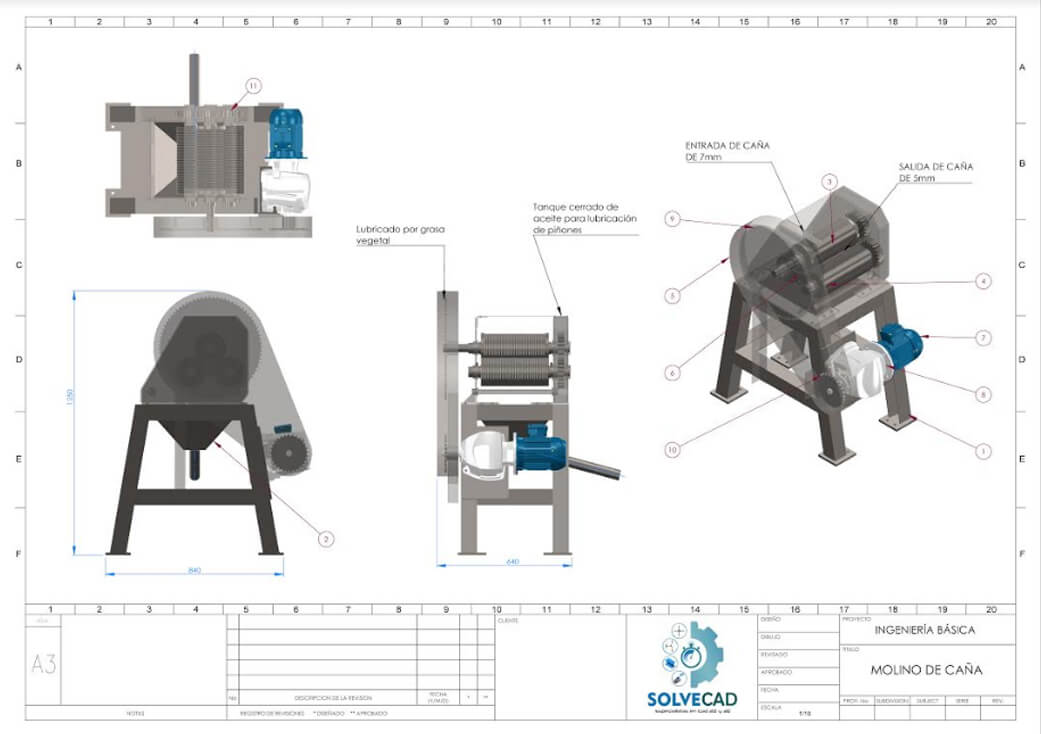Click balloon number 2 near the hopper
1041x734 pixels.
(x=325, y=539)
